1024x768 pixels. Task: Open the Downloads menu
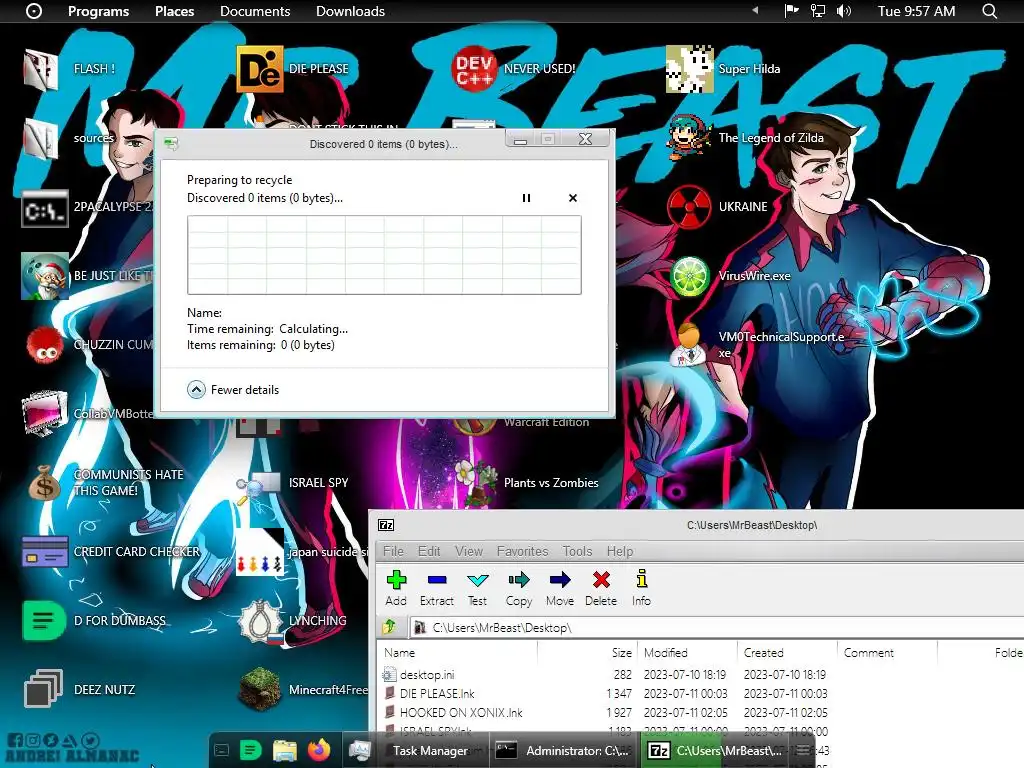[x=350, y=11]
